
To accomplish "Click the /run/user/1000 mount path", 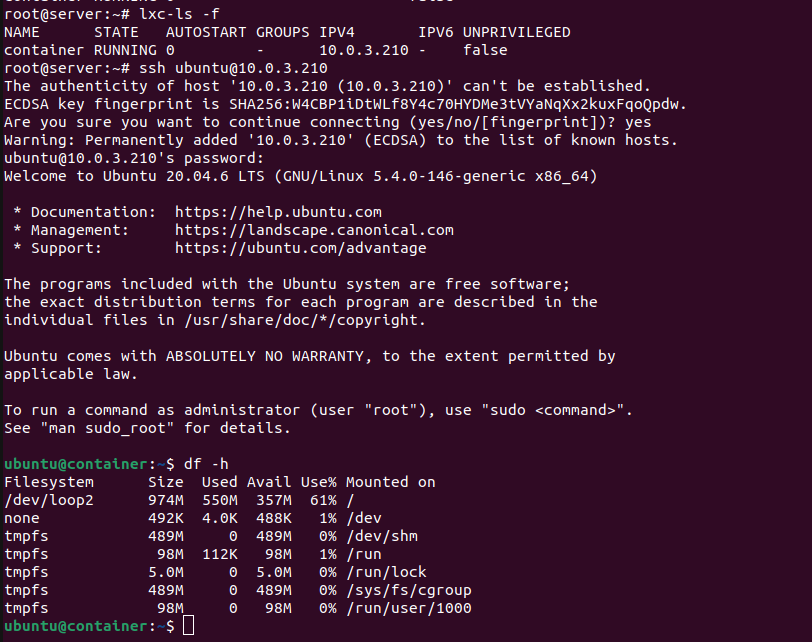I will click(409, 608).
